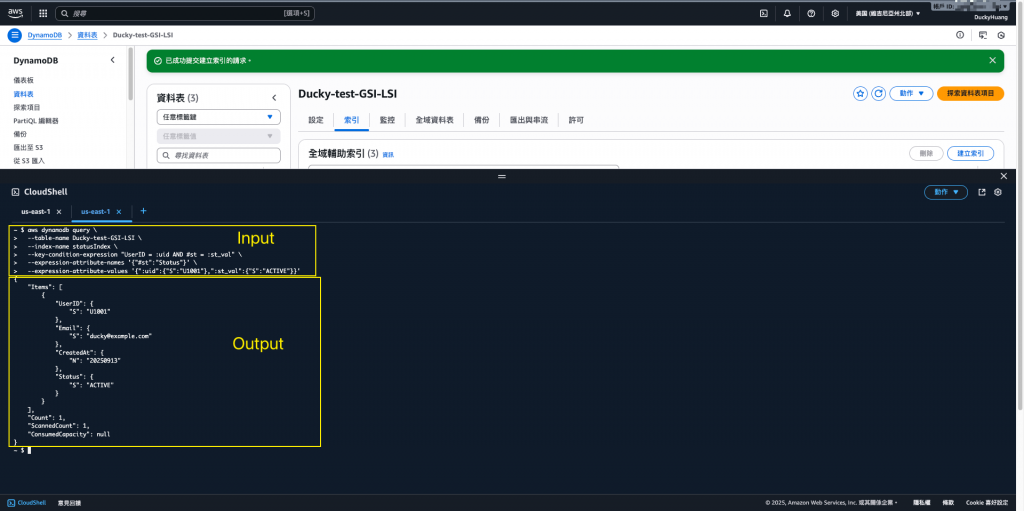Image resolution: width=1024 pixels, height=511 pixels.
Task: Open the 條款 footer link
Action: point(949,503)
